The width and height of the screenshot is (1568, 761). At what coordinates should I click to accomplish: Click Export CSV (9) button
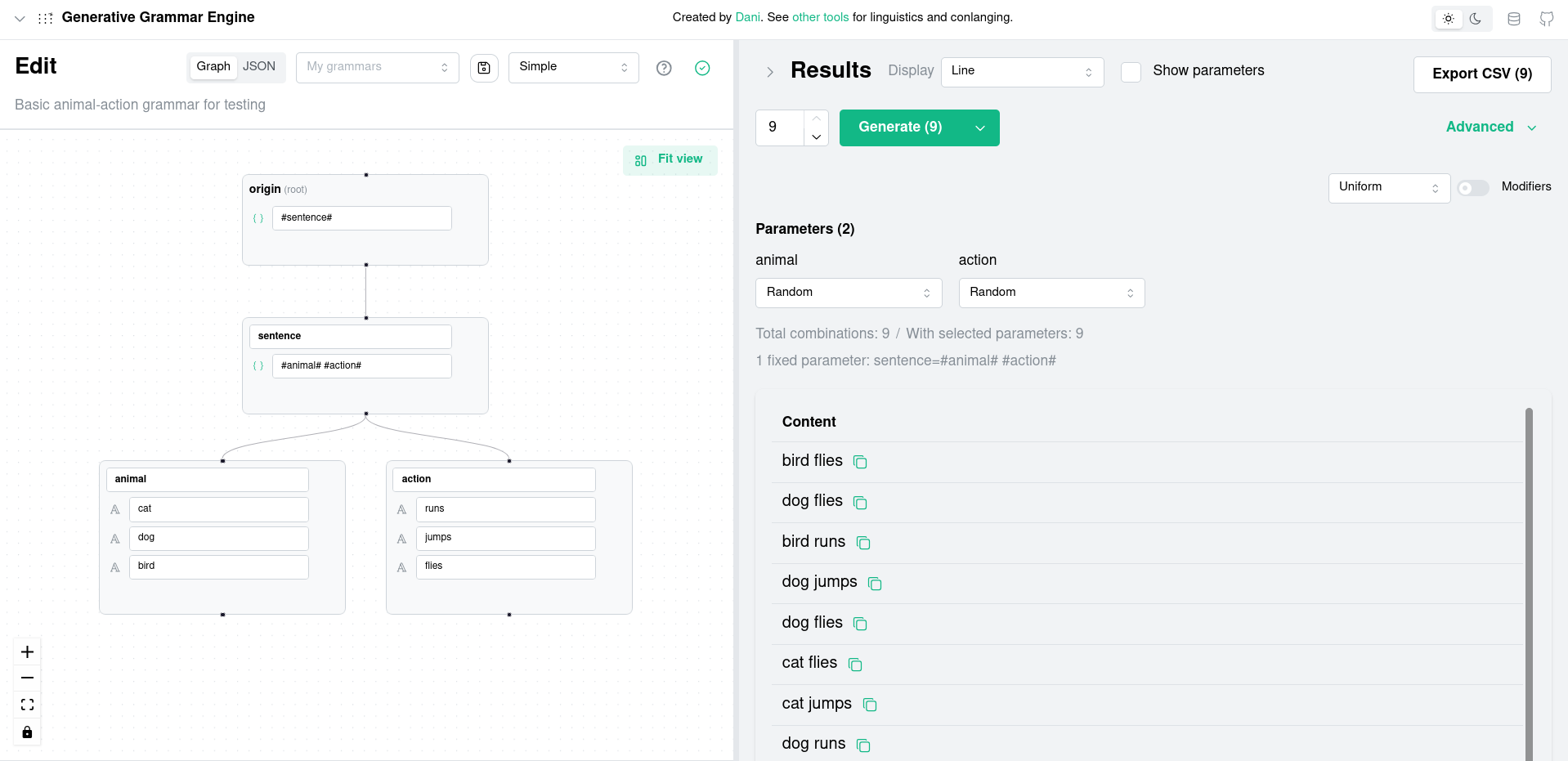click(1482, 74)
